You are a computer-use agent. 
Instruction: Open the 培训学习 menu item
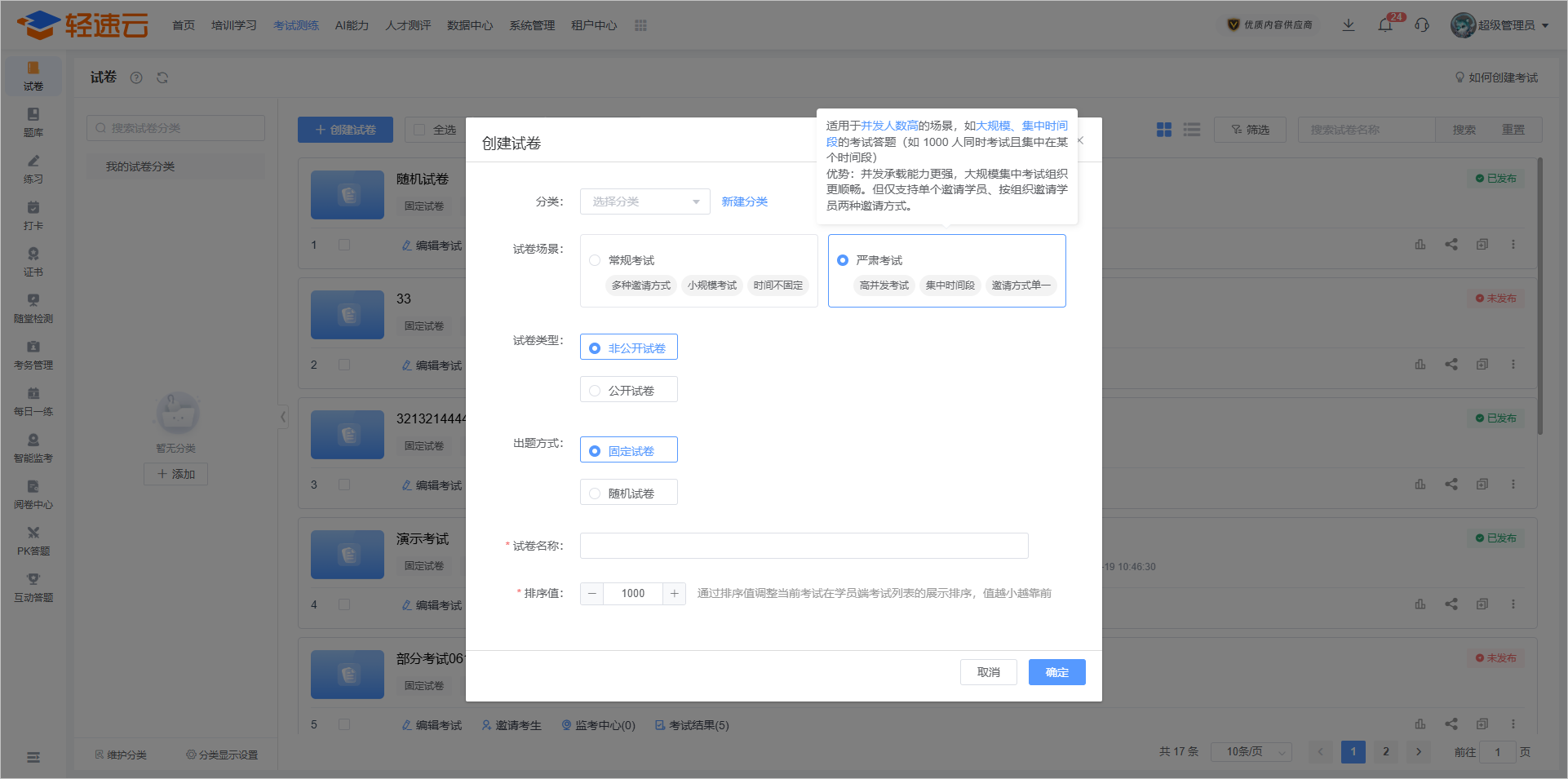pos(233,25)
